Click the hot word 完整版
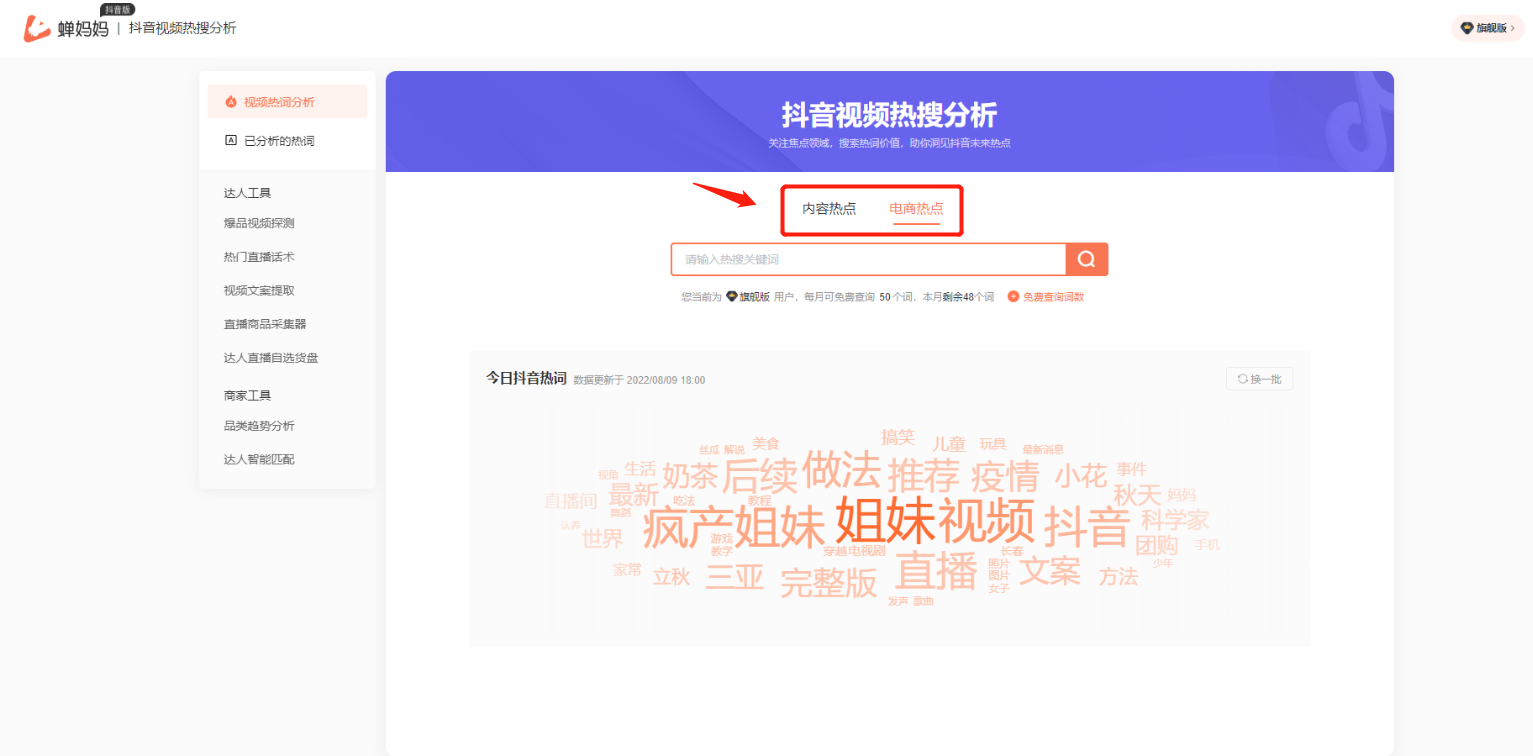 (828, 583)
